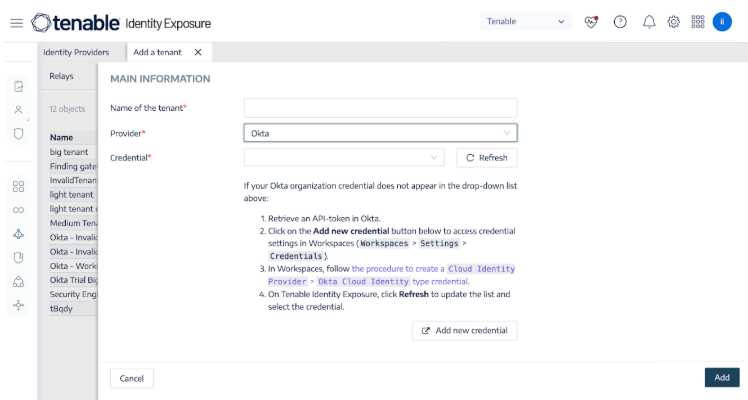Open the sidebar shield icon below user icon
Image resolution: width=748 pixels, height=400 pixels.
coord(19,133)
